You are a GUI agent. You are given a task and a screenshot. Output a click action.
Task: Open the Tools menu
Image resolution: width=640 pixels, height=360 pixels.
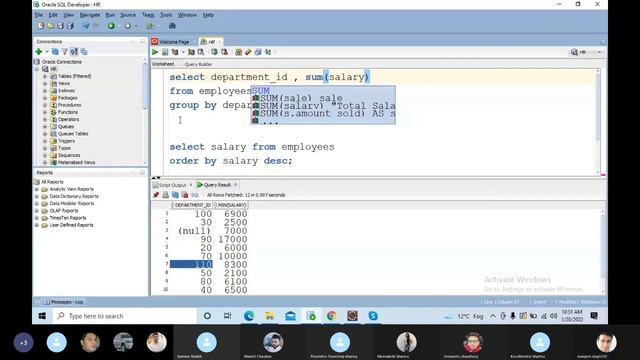(x=166, y=15)
